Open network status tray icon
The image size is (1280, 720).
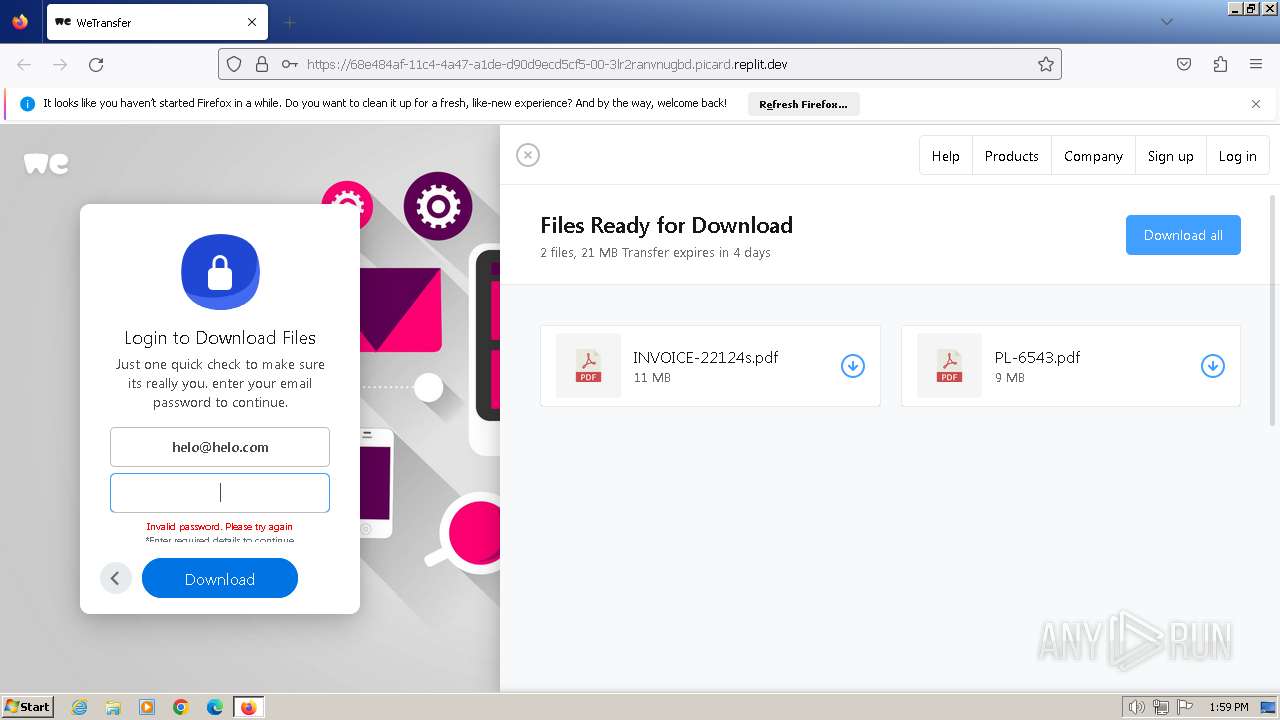tap(1161, 707)
